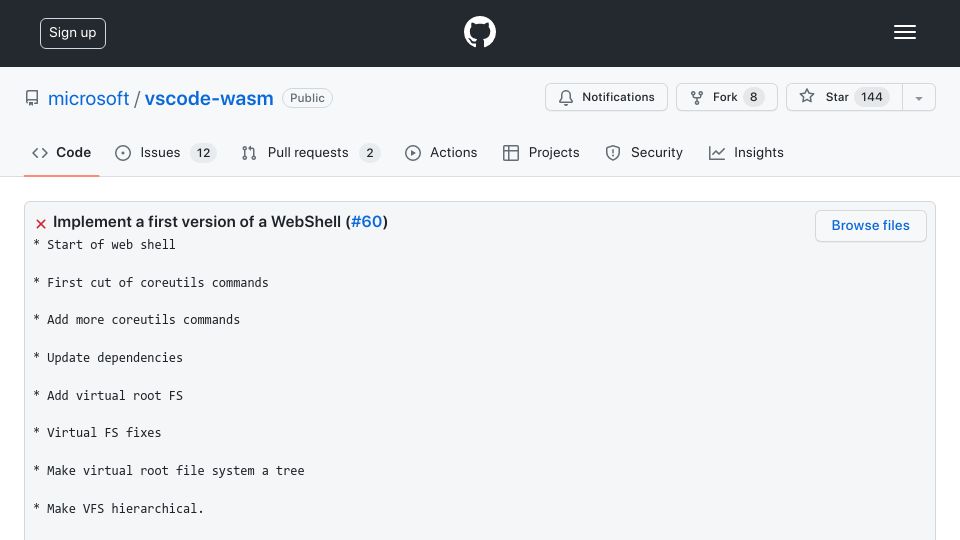
Task: Click the line "Update dependencies"
Action: coord(114,358)
